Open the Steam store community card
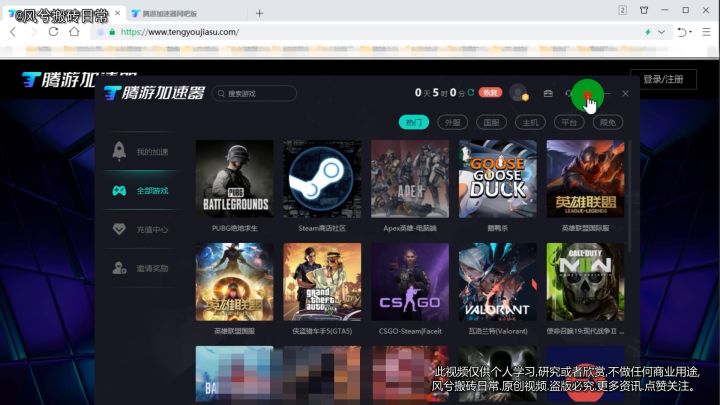The height and width of the screenshot is (405, 720). [322, 179]
